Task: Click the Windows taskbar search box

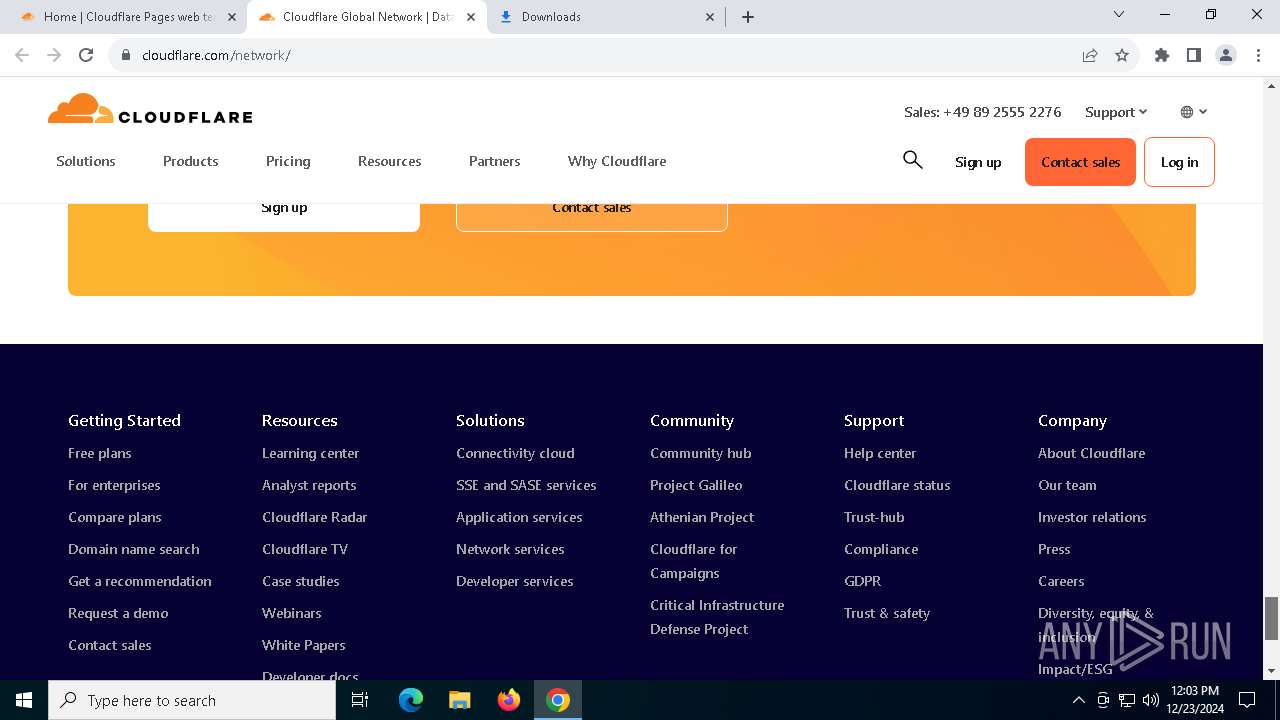Action: [x=192, y=700]
